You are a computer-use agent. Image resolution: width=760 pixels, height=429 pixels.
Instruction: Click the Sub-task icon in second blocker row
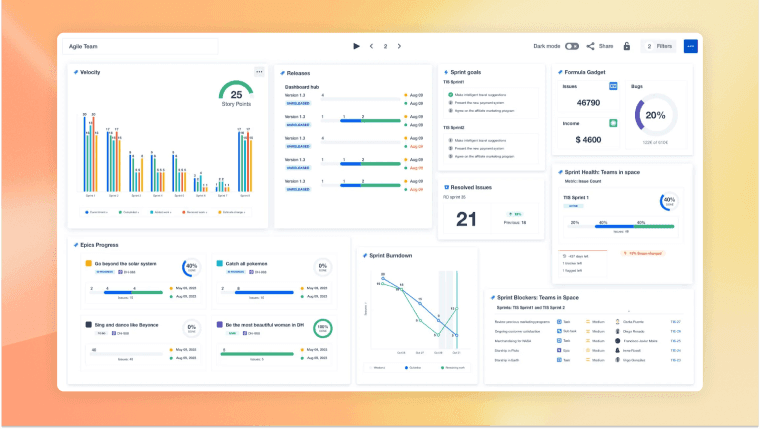[x=559, y=331]
